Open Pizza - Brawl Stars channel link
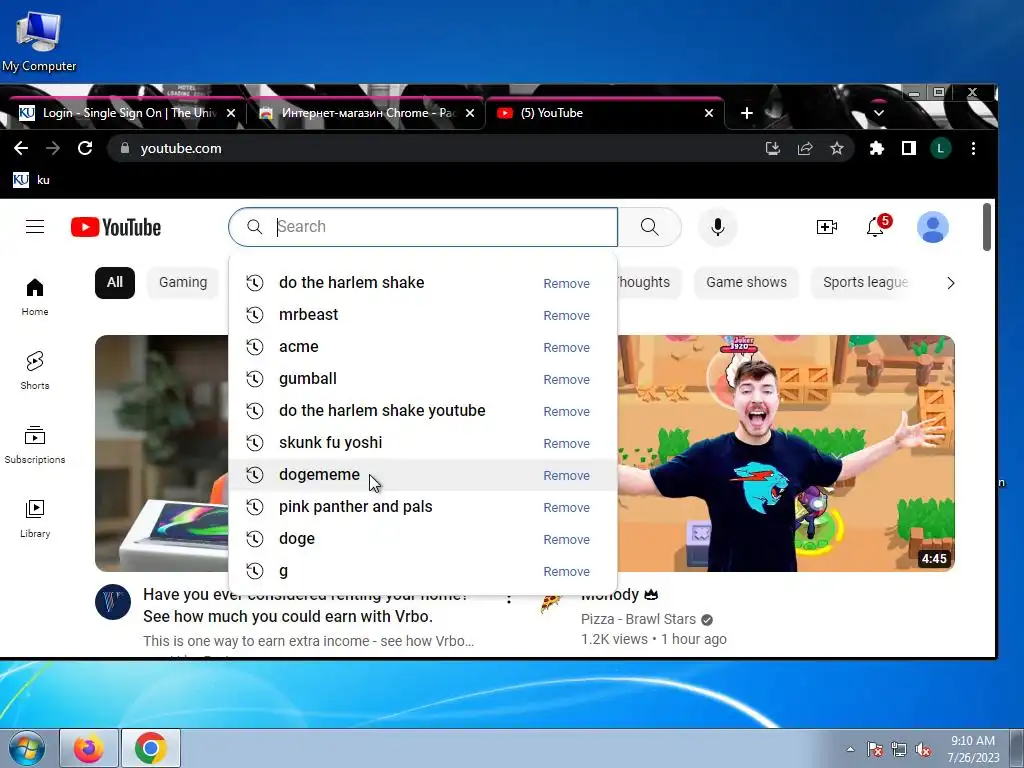 coord(638,619)
